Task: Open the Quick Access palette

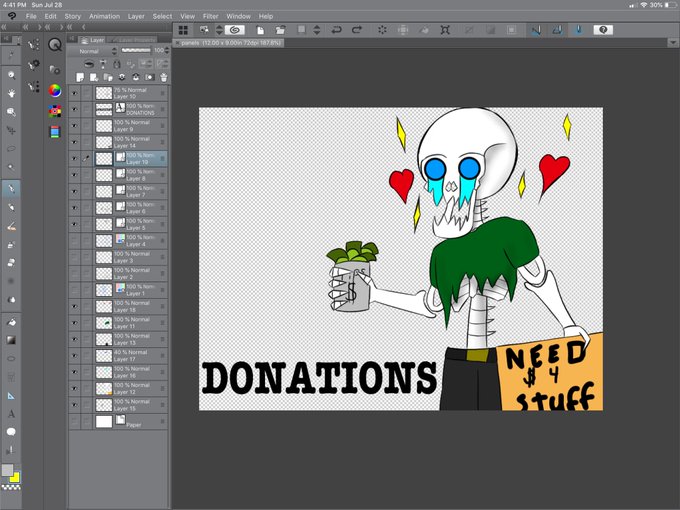Action: point(55,45)
